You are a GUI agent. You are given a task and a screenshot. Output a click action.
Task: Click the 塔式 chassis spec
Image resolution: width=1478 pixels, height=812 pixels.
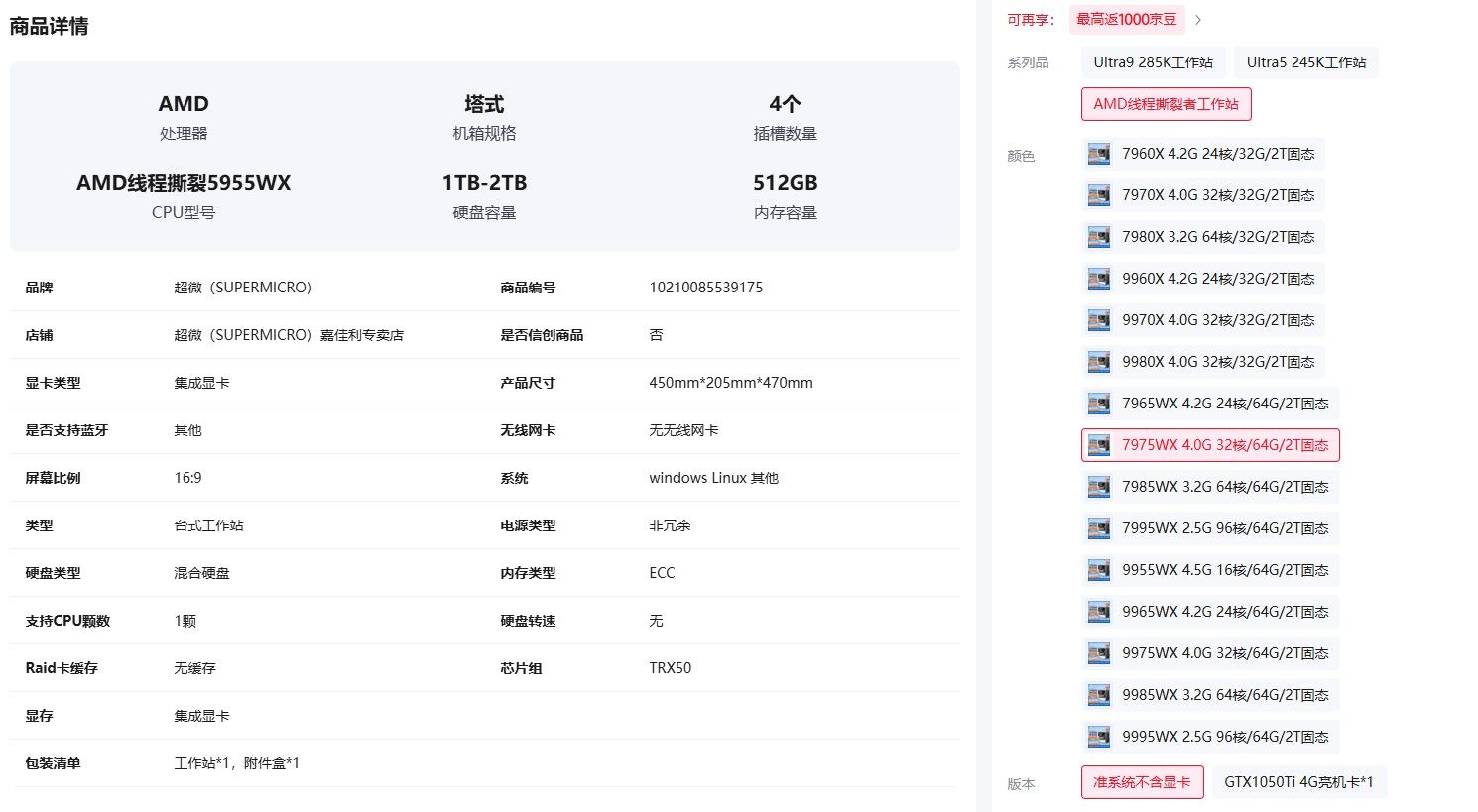tap(484, 104)
